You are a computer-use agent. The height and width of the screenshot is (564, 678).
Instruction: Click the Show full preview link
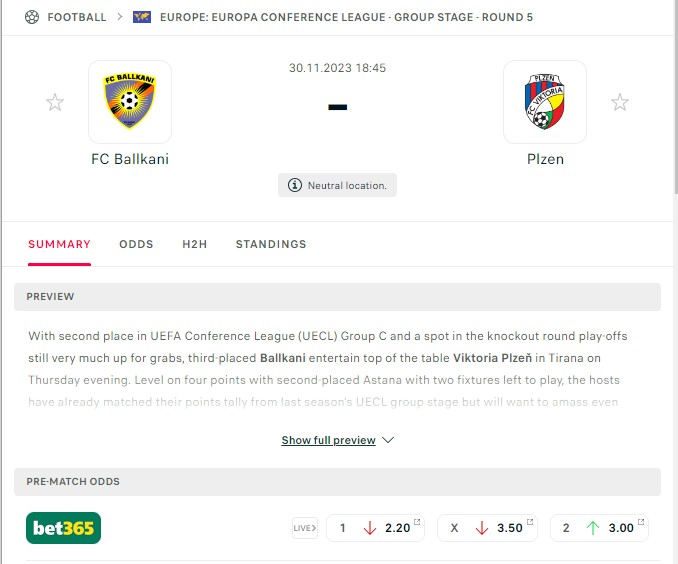[x=328, y=440]
